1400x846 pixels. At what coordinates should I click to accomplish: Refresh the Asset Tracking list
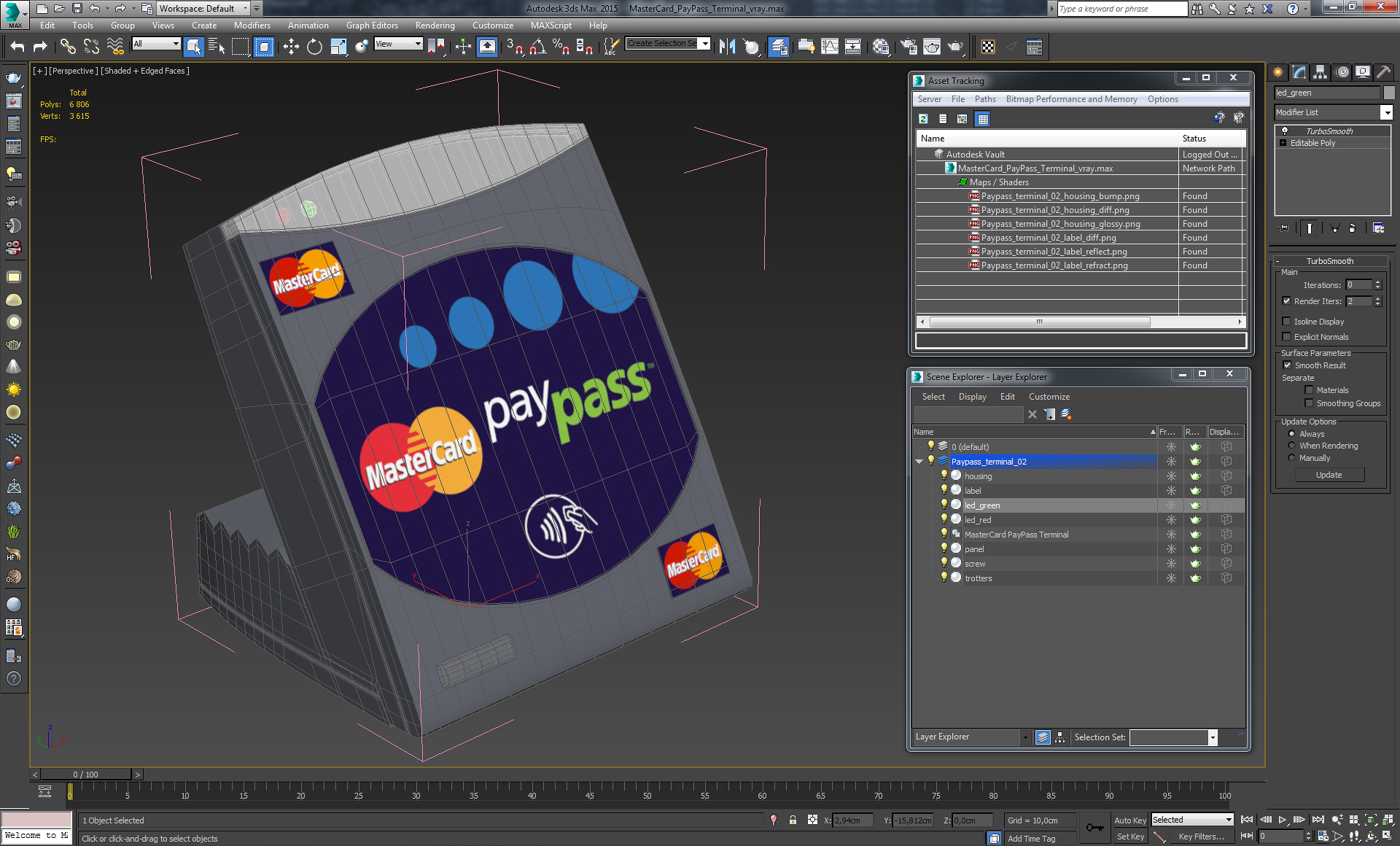click(x=923, y=119)
